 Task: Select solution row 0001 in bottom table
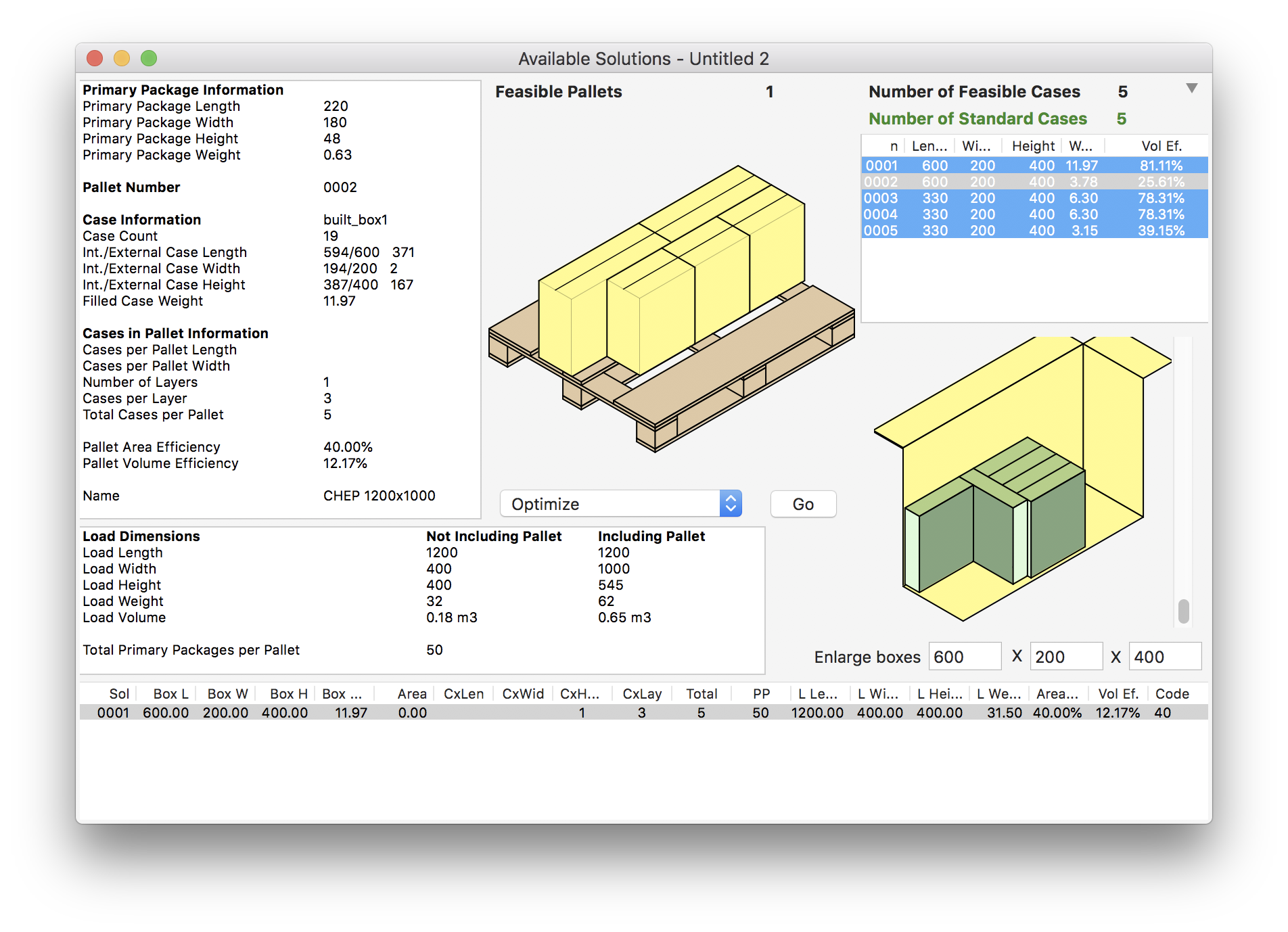coord(643,713)
